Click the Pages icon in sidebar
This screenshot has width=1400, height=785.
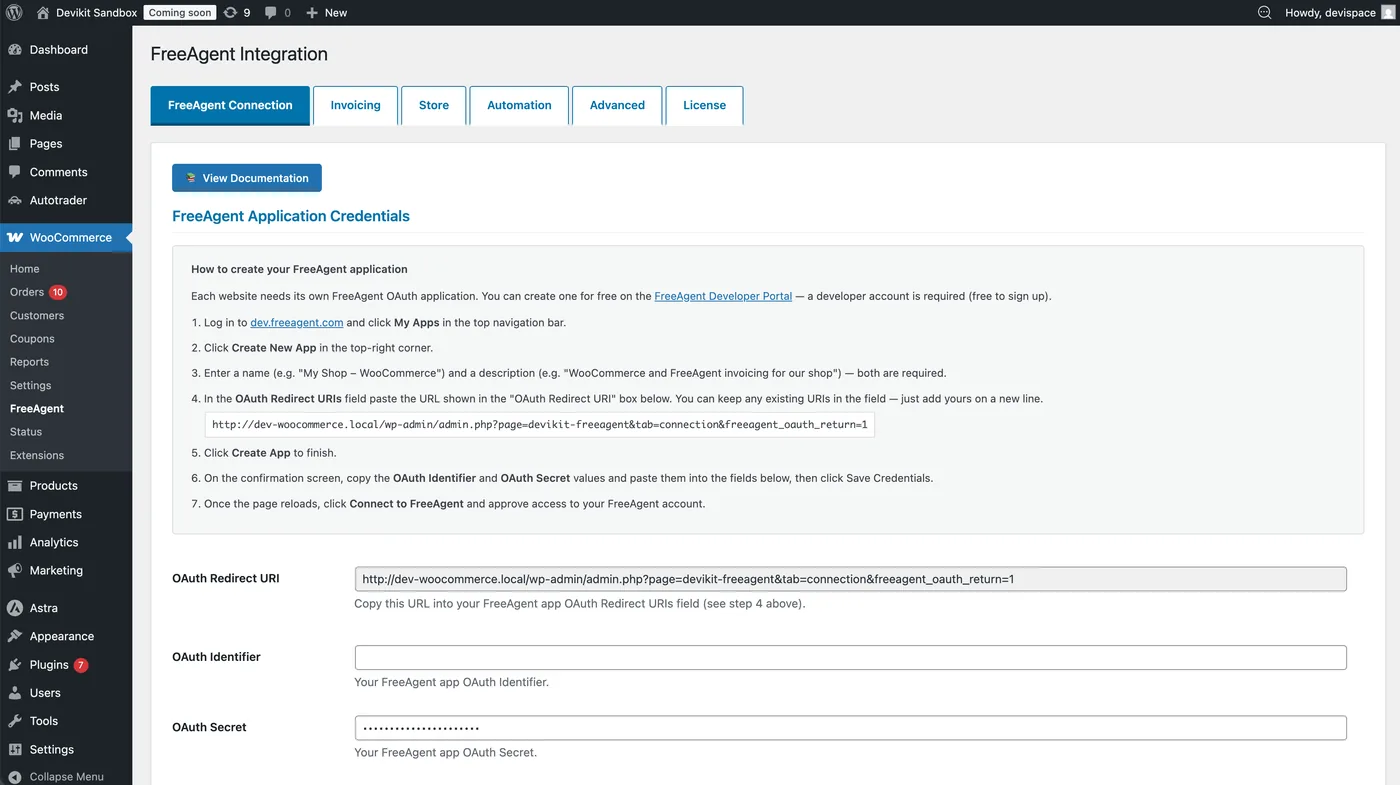pos(15,143)
